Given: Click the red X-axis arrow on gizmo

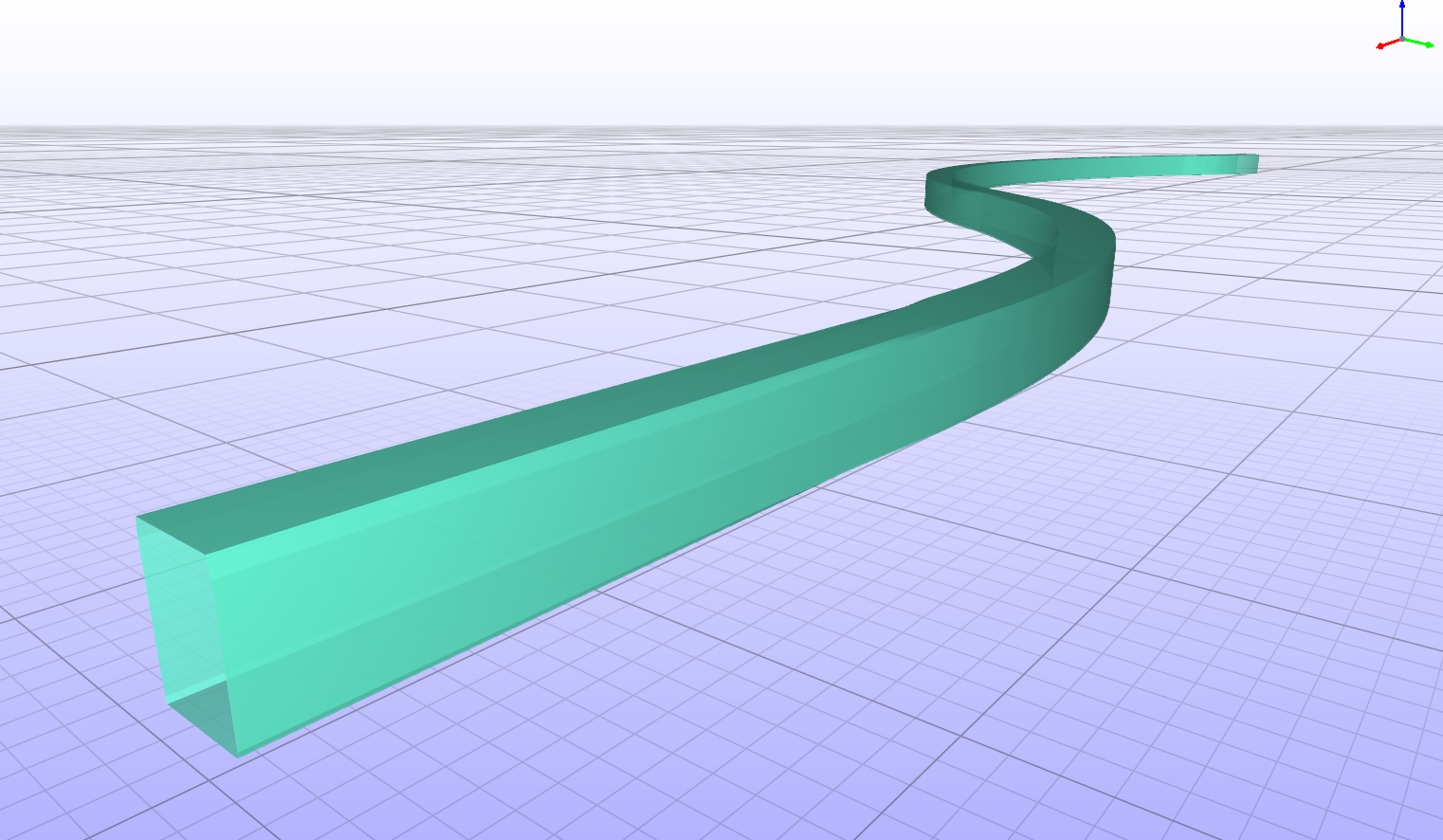Looking at the screenshot, I should pyautogui.click(x=1381, y=46).
